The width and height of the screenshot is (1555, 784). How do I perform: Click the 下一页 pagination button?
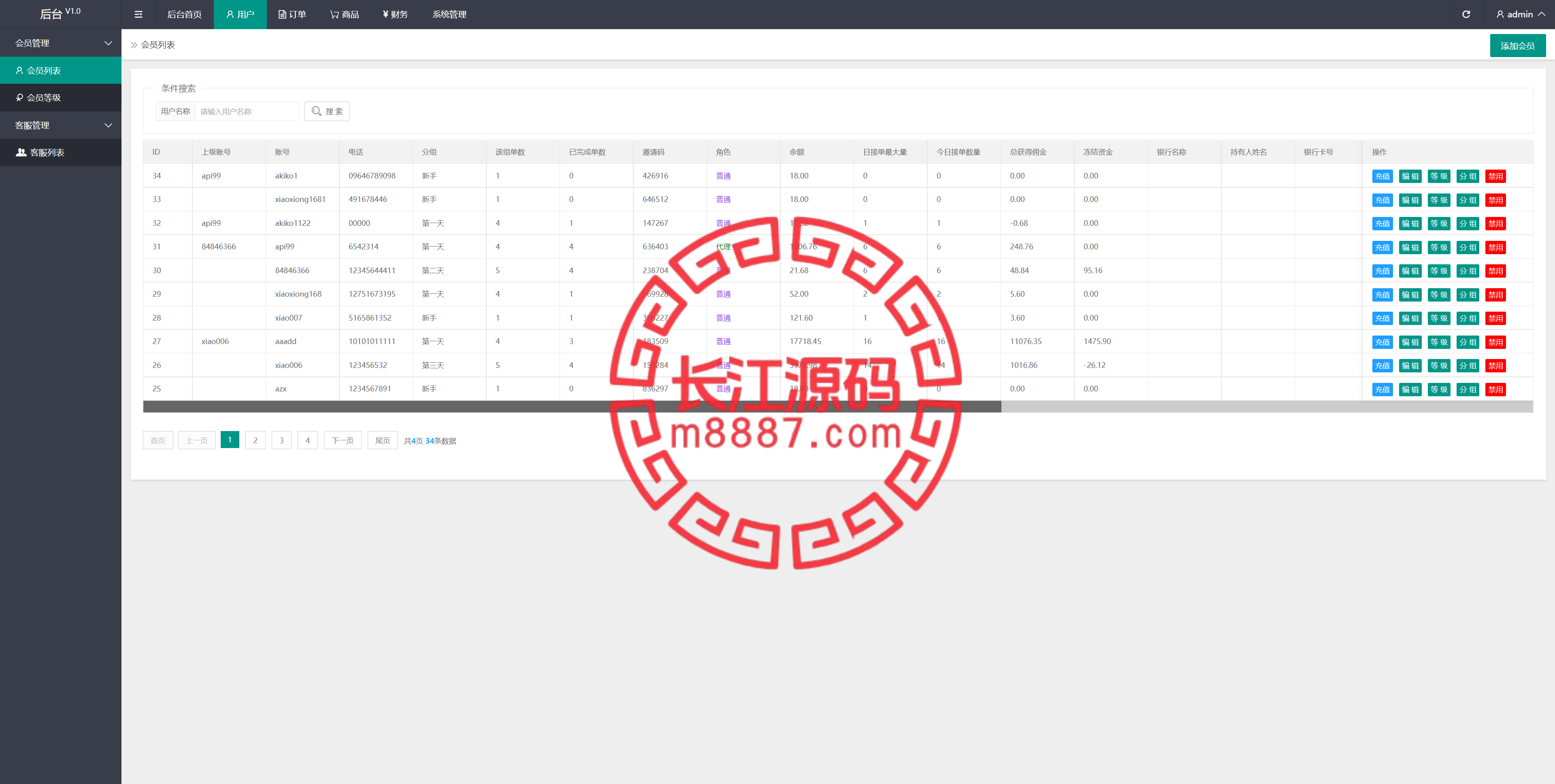[343, 441]
